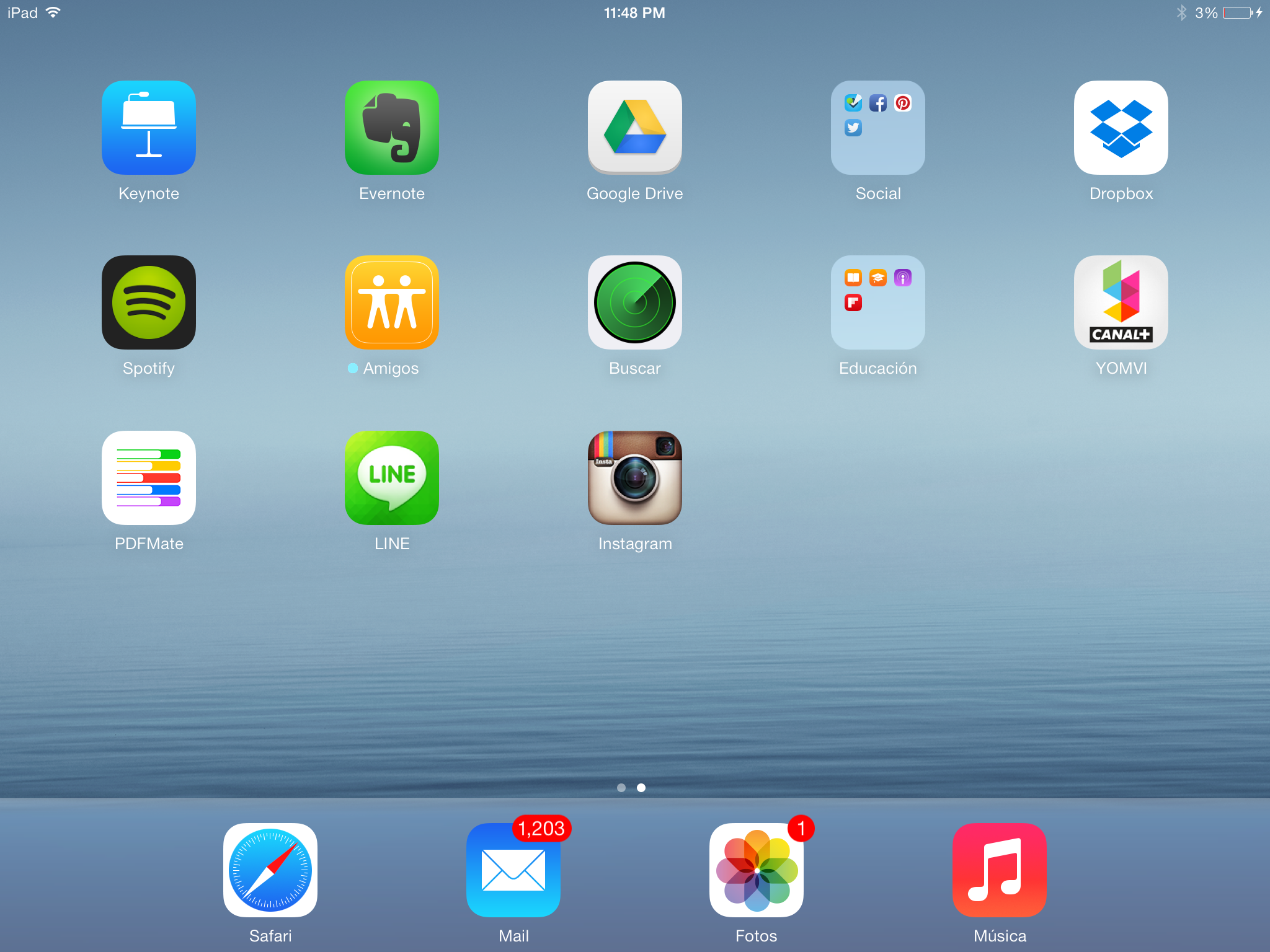Viewport: 1270px width, 952px height.
Task: Launch the Buscar radar app
Action: coord(635,302)
